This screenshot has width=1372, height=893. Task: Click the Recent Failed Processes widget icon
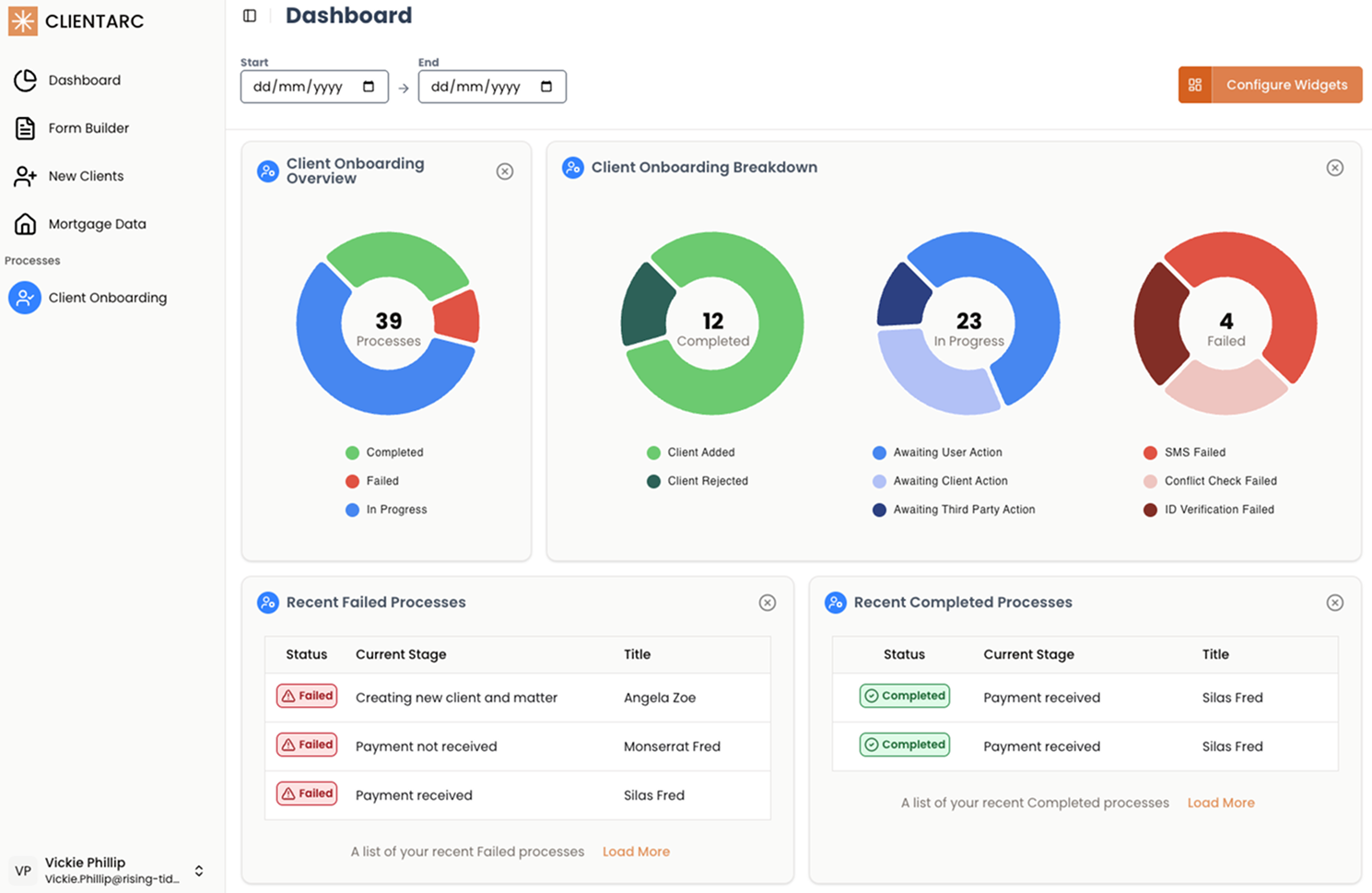coord(268,603)
